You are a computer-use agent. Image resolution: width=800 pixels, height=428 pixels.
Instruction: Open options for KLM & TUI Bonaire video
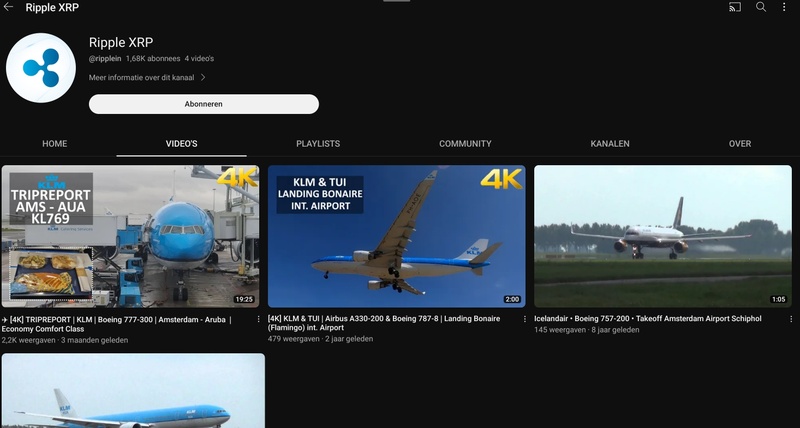(x=524, y=319)
